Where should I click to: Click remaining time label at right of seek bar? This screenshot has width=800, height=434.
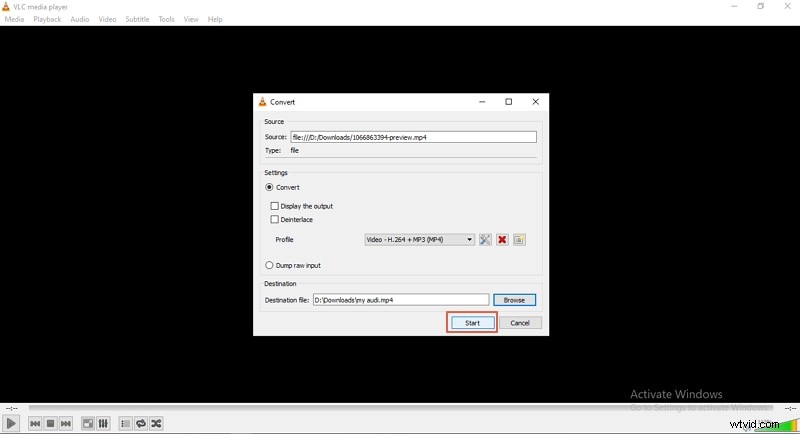790,408
